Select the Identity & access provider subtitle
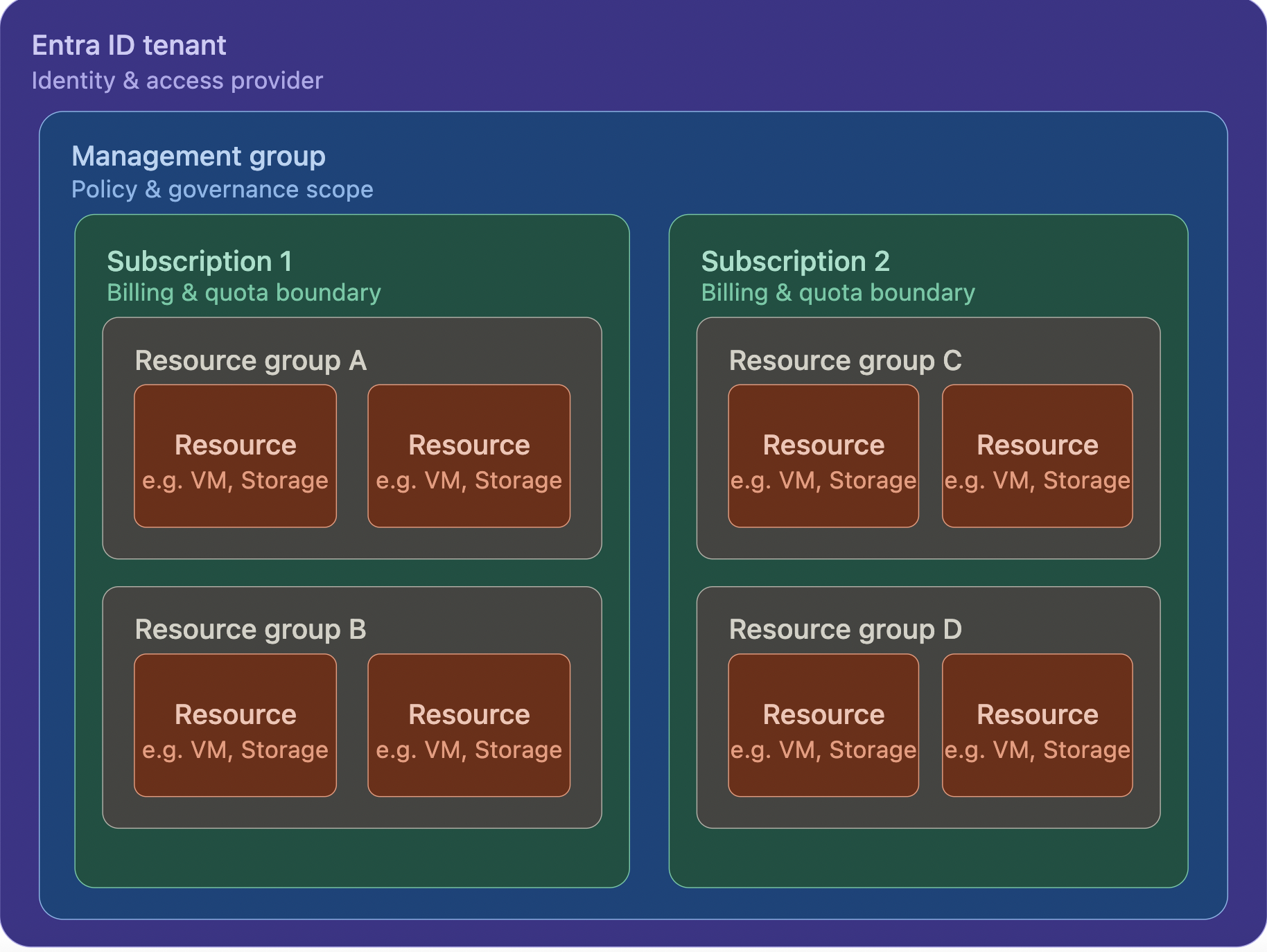 tap(177, 80)
